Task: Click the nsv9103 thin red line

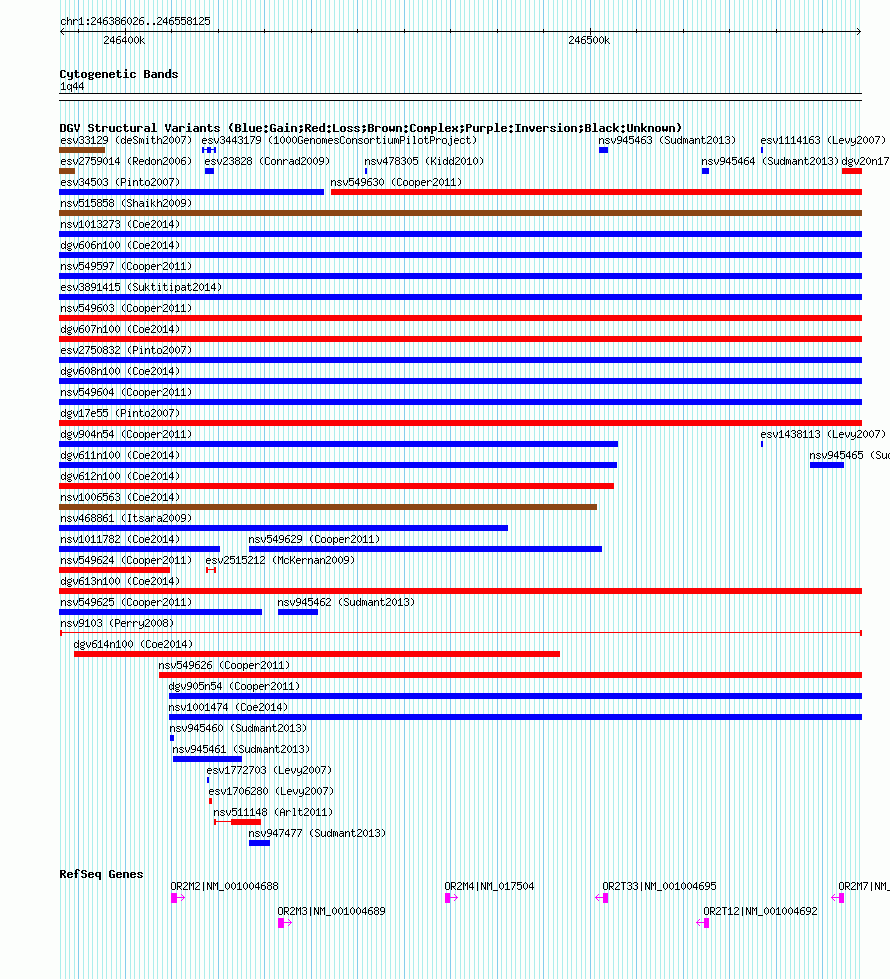Action: click(460, 633)
